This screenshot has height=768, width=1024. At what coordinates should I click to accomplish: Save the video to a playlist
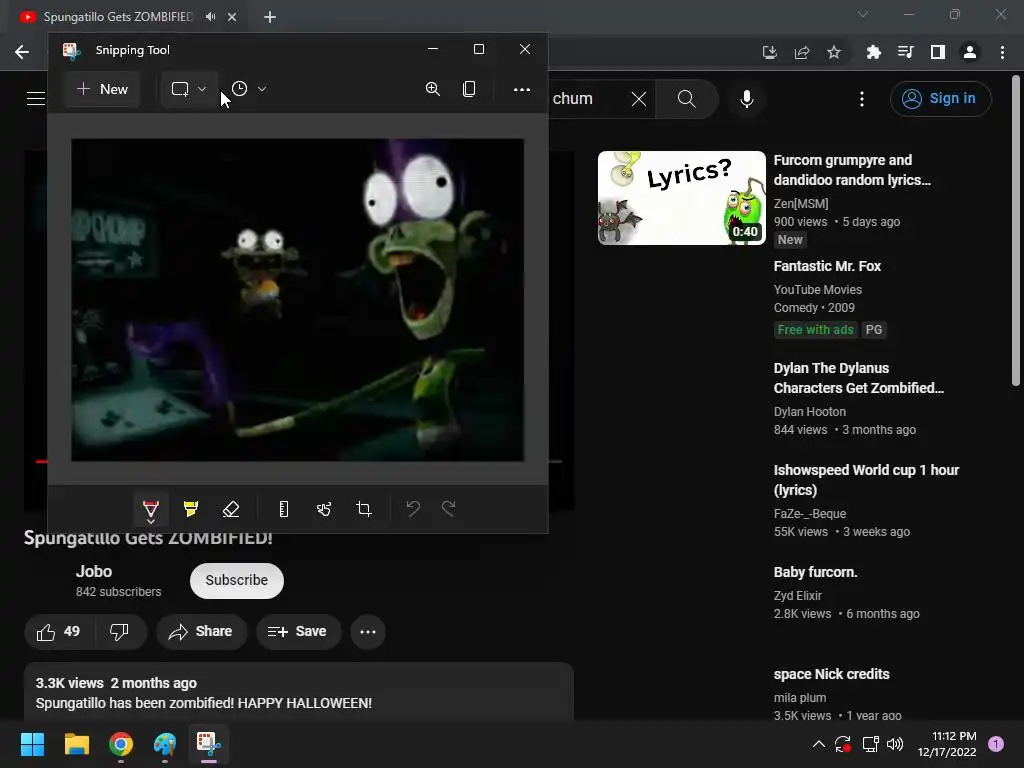298,632
